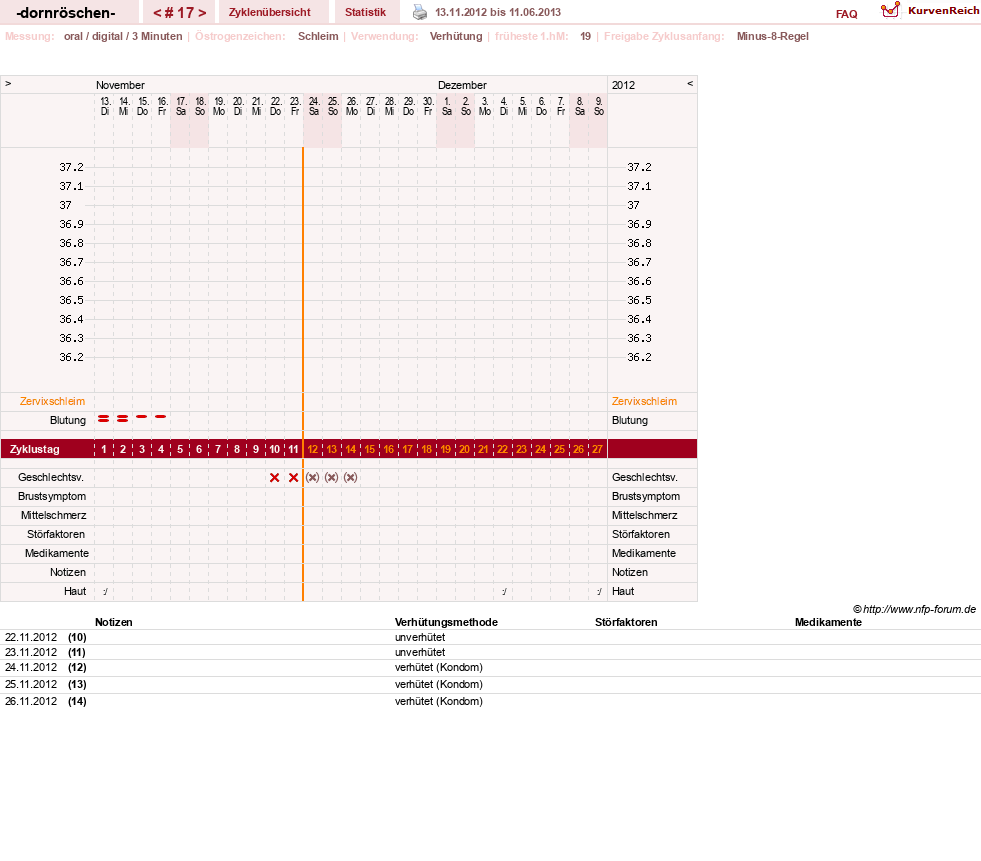Viewport: 981px width, 861px height.
Task: Click the light bleeding mark on cycle day 3
Action: (141, 416)
